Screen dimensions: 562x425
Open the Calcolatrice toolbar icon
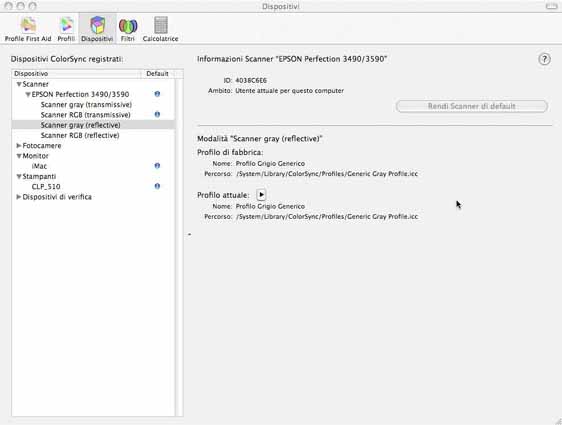[x=160, y=29]
